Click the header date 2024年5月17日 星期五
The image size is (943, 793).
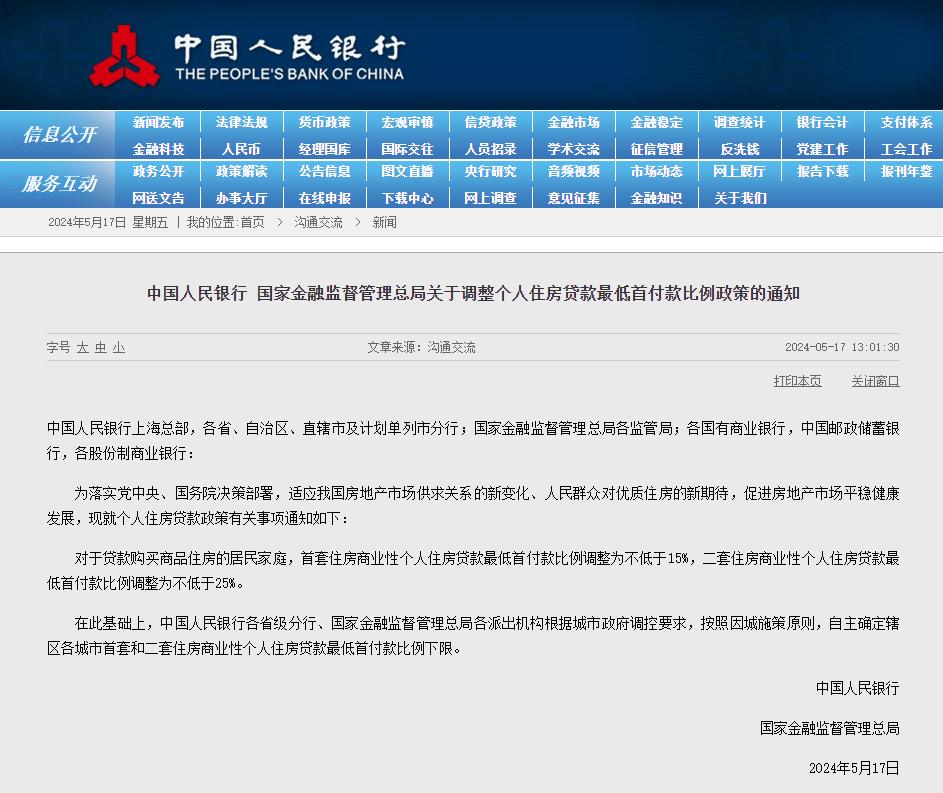(108, 222)
